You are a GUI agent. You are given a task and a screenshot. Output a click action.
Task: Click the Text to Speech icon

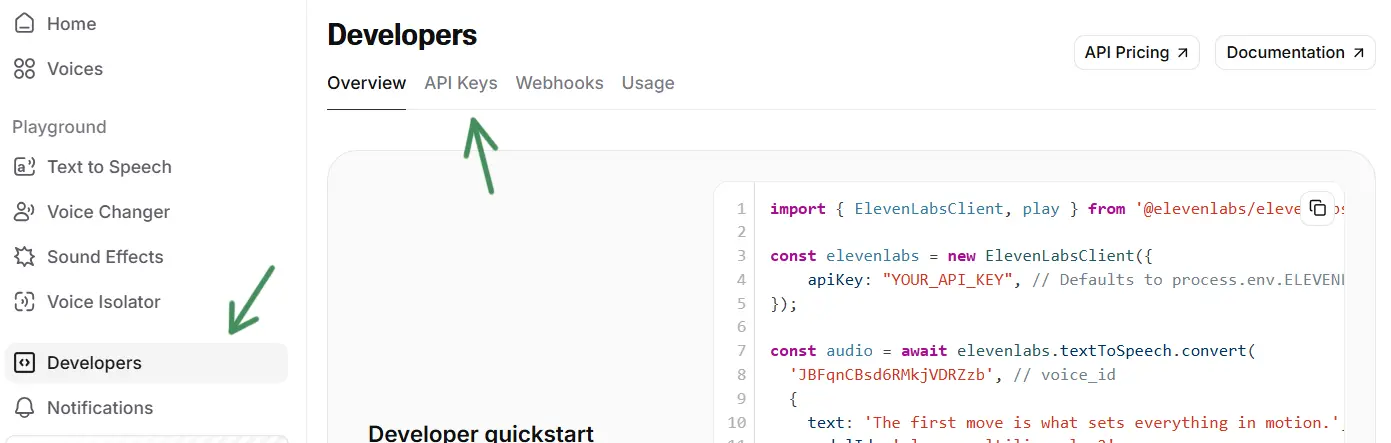click(x=25, y=167)
